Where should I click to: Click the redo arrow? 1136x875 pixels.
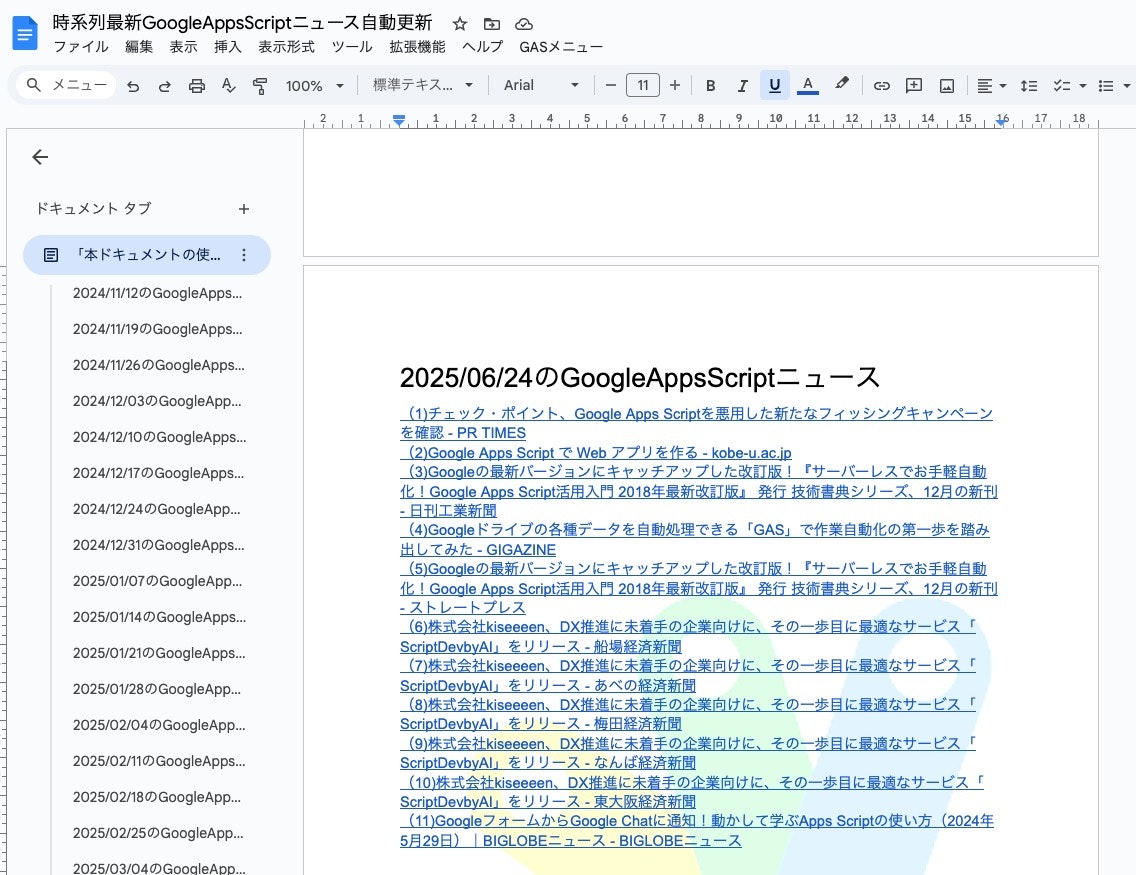164,85
